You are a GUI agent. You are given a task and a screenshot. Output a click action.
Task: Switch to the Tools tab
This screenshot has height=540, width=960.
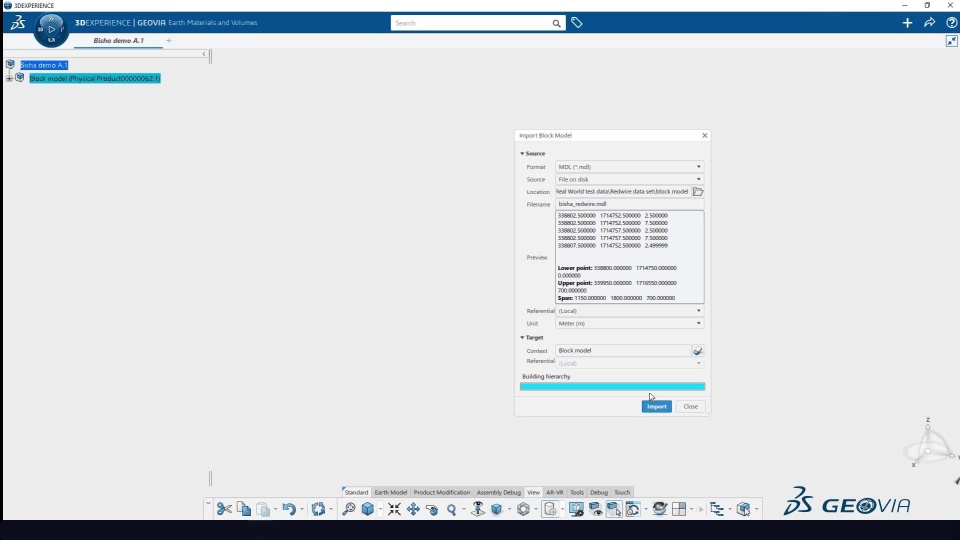pyautogui.click(x=577, y=492)
